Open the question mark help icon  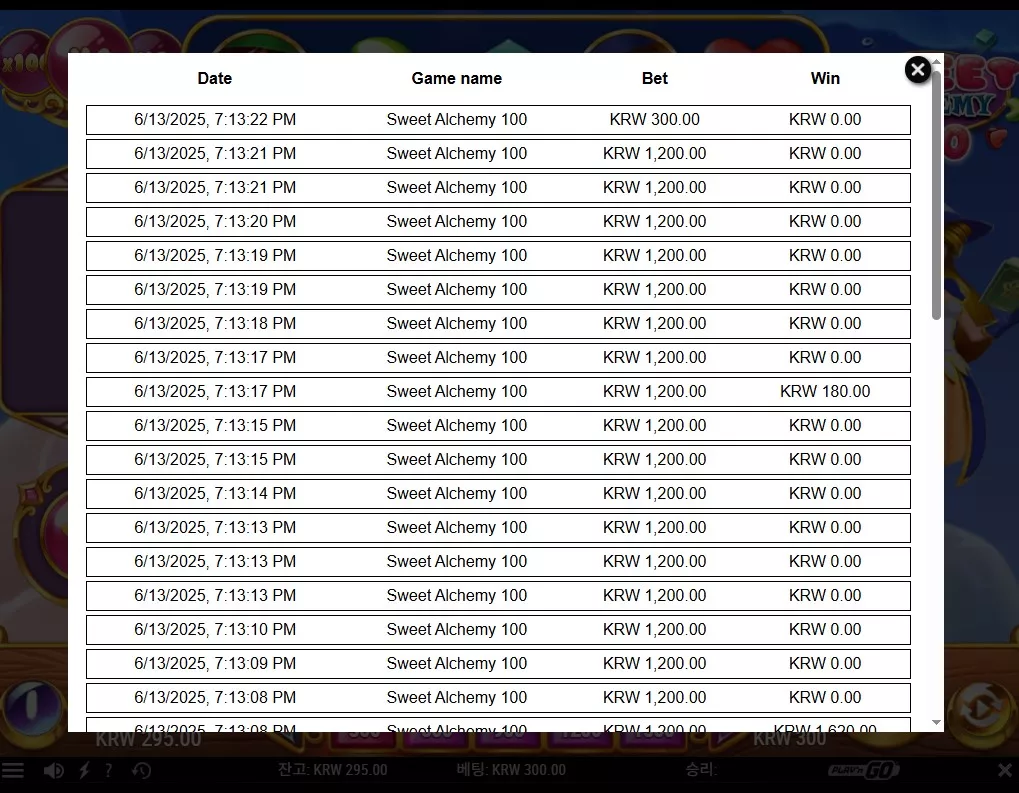[x=109, y=770]
